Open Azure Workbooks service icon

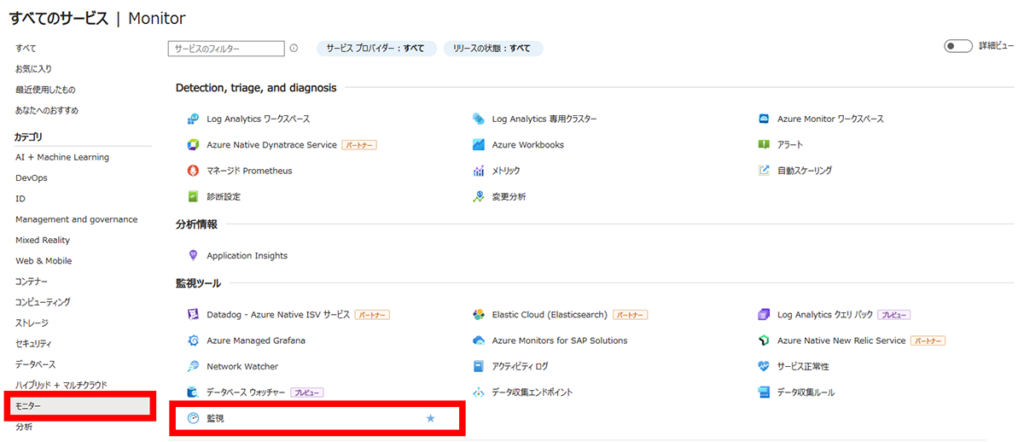pos(479,145)
